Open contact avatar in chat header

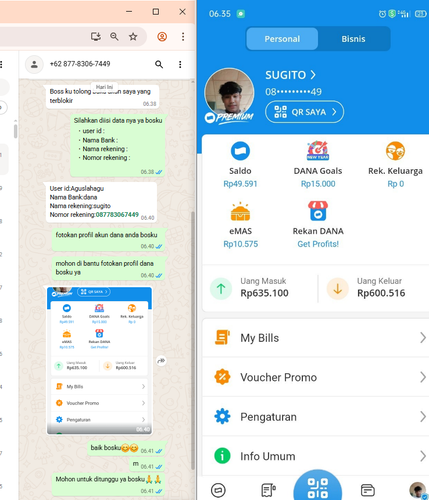[34, 64]
